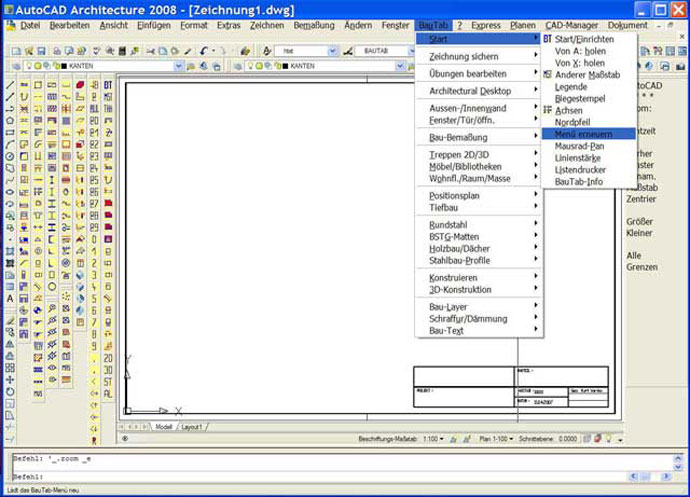
Task: Click the Cut scissors icon
Action: tap(150, 51)
